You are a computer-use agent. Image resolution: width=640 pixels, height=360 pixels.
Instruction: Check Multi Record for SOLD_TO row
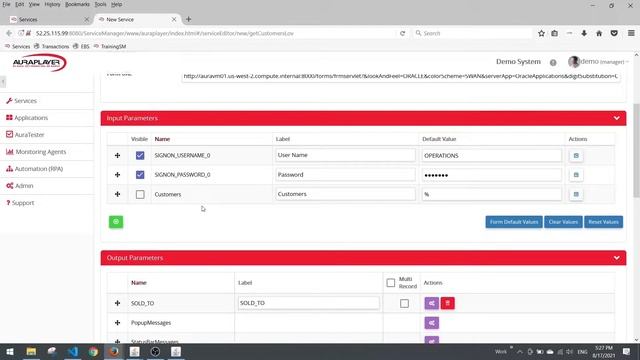coord(404,303)
